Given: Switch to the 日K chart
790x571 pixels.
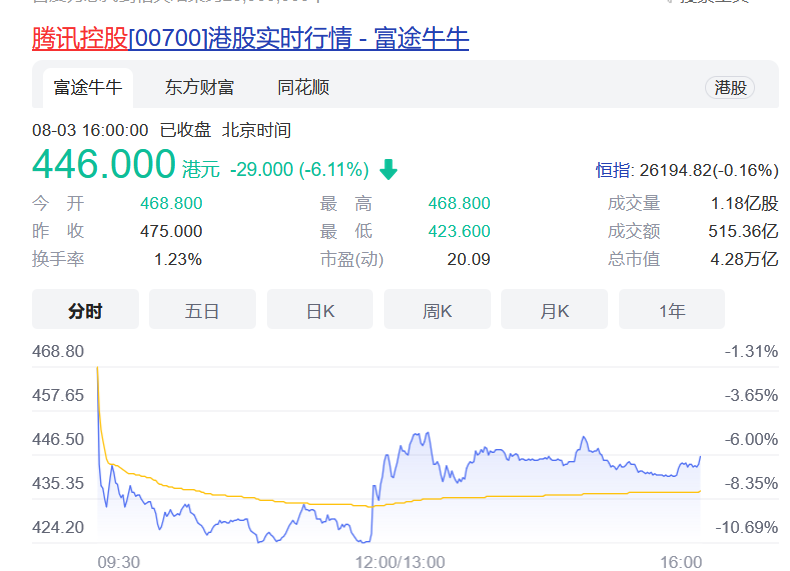Looking at the screenshot, I should (x=320, y=310).
